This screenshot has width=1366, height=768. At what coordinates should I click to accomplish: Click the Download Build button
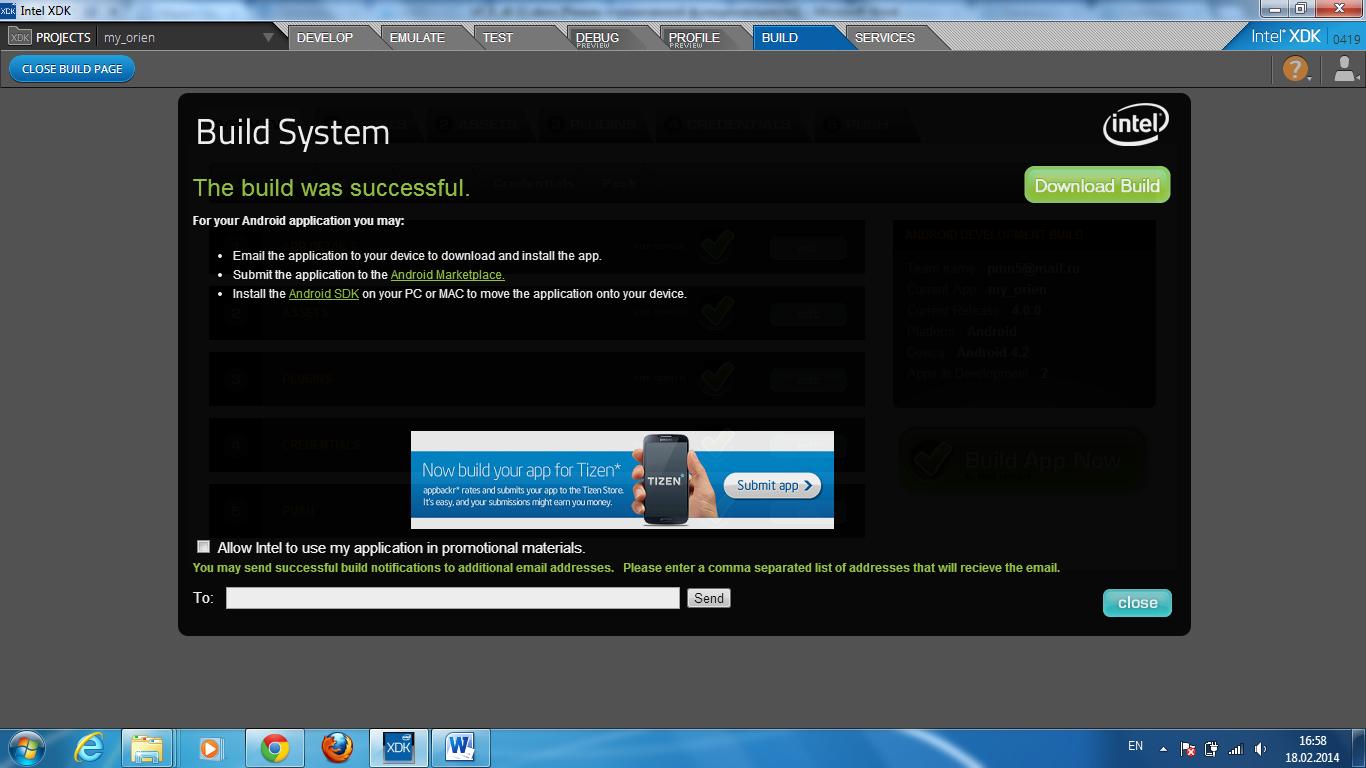(1097, 185)
